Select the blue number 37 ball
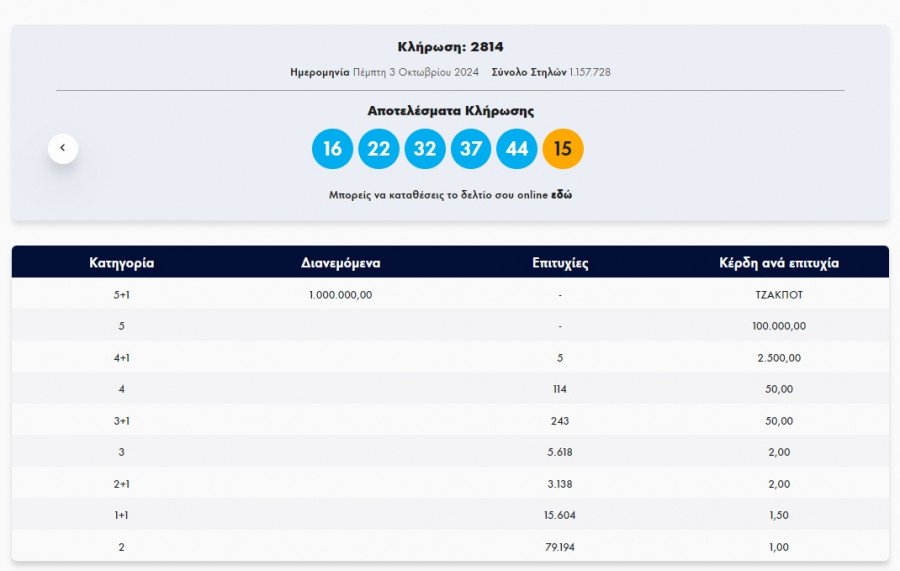This screenshot has height=571, width=900. point(471,149)
